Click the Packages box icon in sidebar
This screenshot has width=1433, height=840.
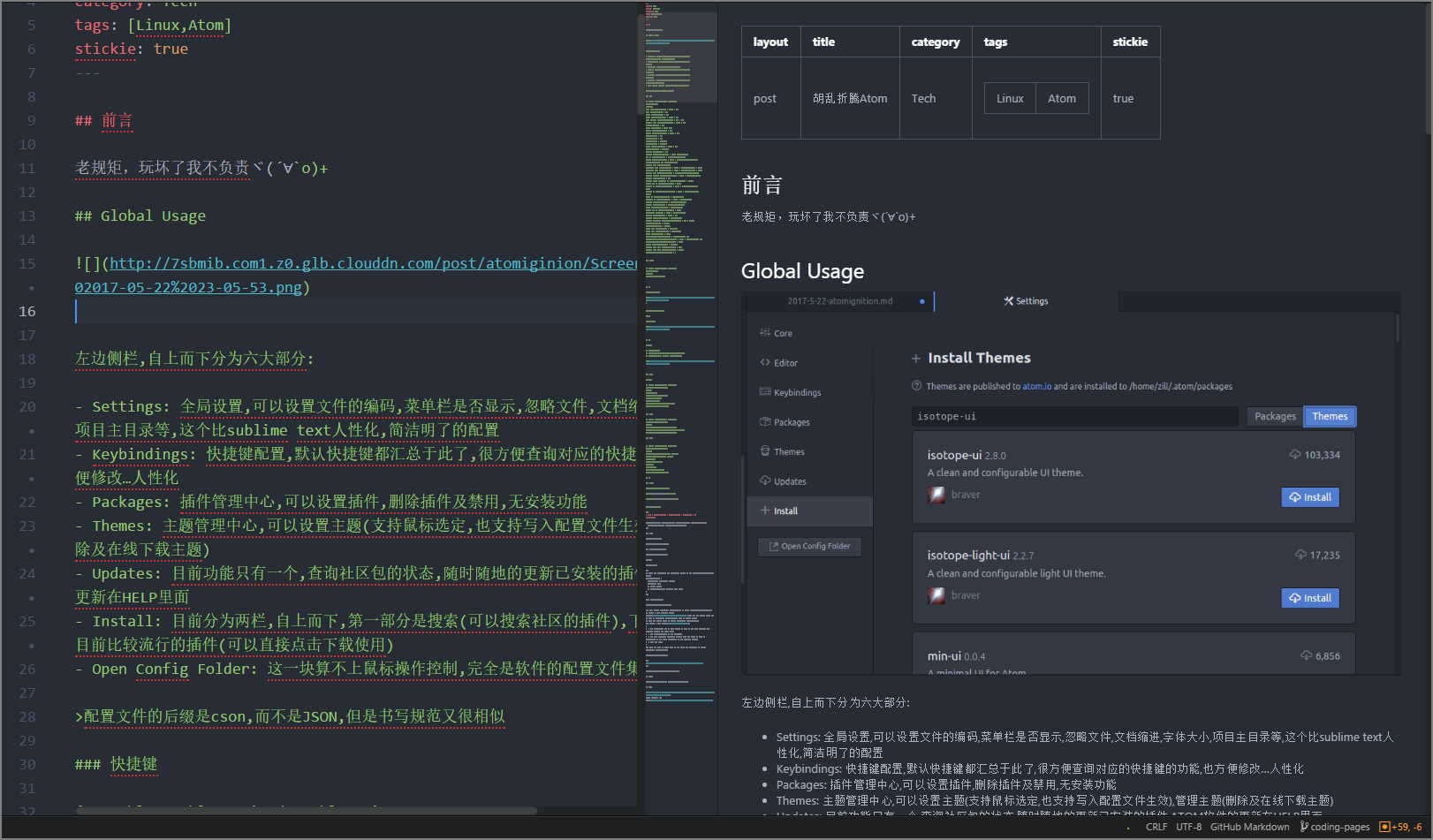pos(765,421)
